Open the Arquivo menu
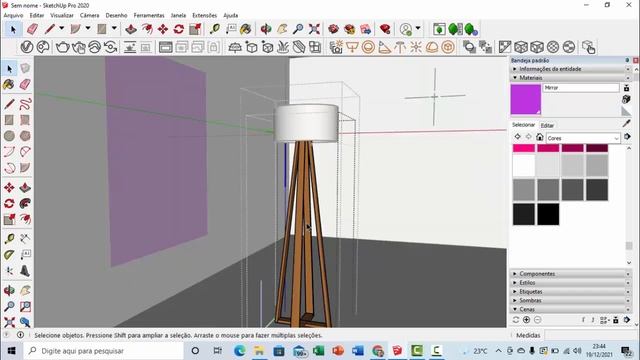The image size is (640, 360). [x=13, y=15]
